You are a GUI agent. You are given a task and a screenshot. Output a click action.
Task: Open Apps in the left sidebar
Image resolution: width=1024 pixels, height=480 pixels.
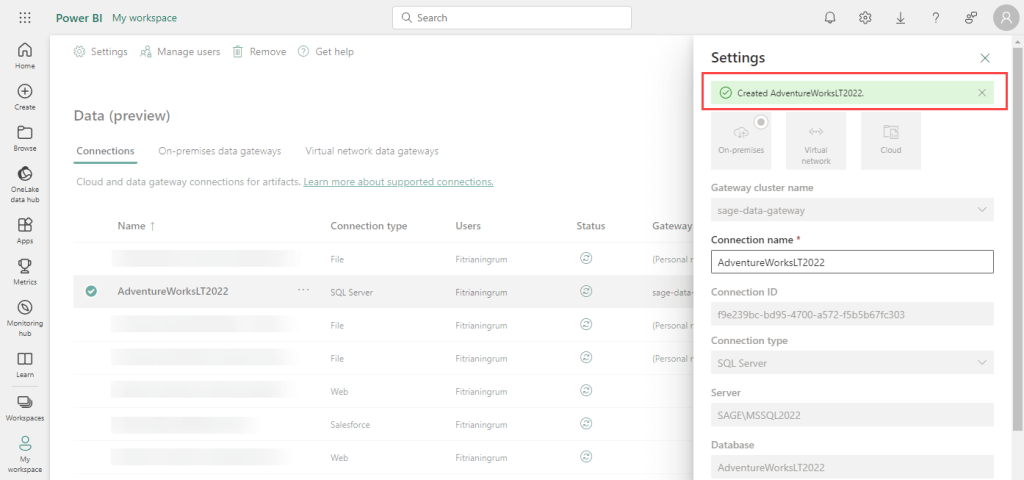[x=25, y=231]
